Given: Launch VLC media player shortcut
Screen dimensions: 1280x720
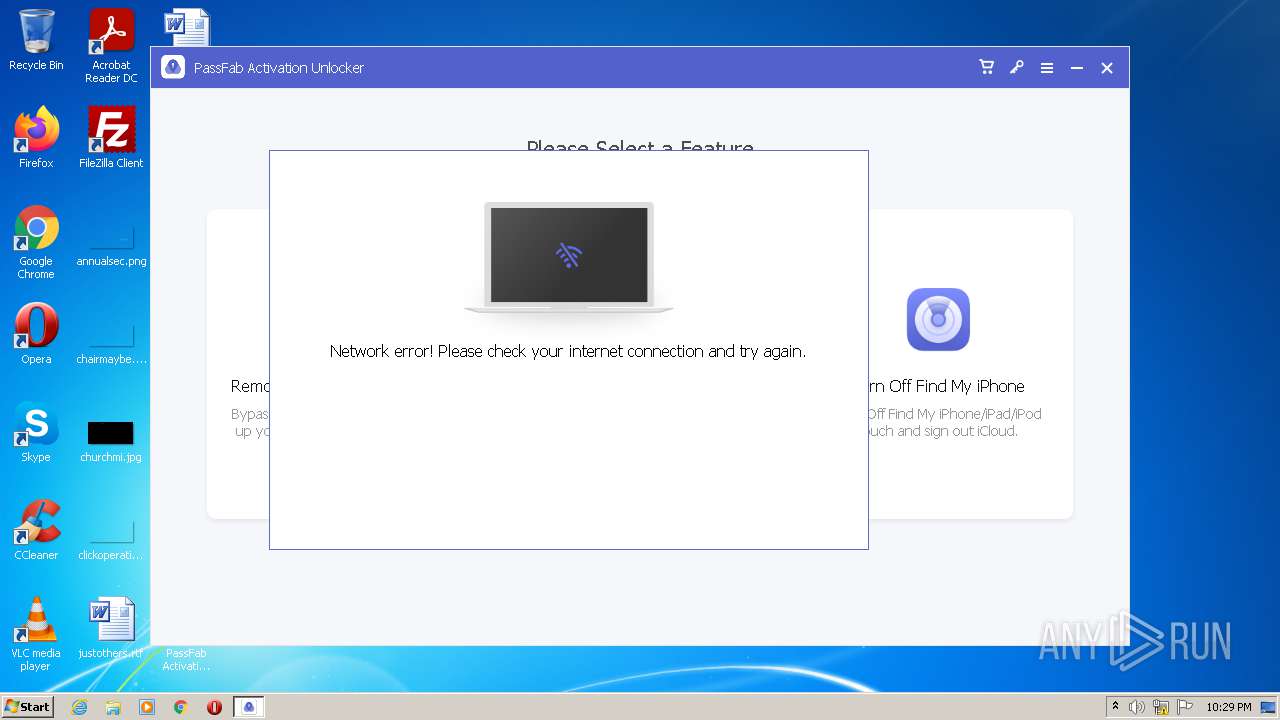Looking at the screenshot, I should (x=36, y=634).
